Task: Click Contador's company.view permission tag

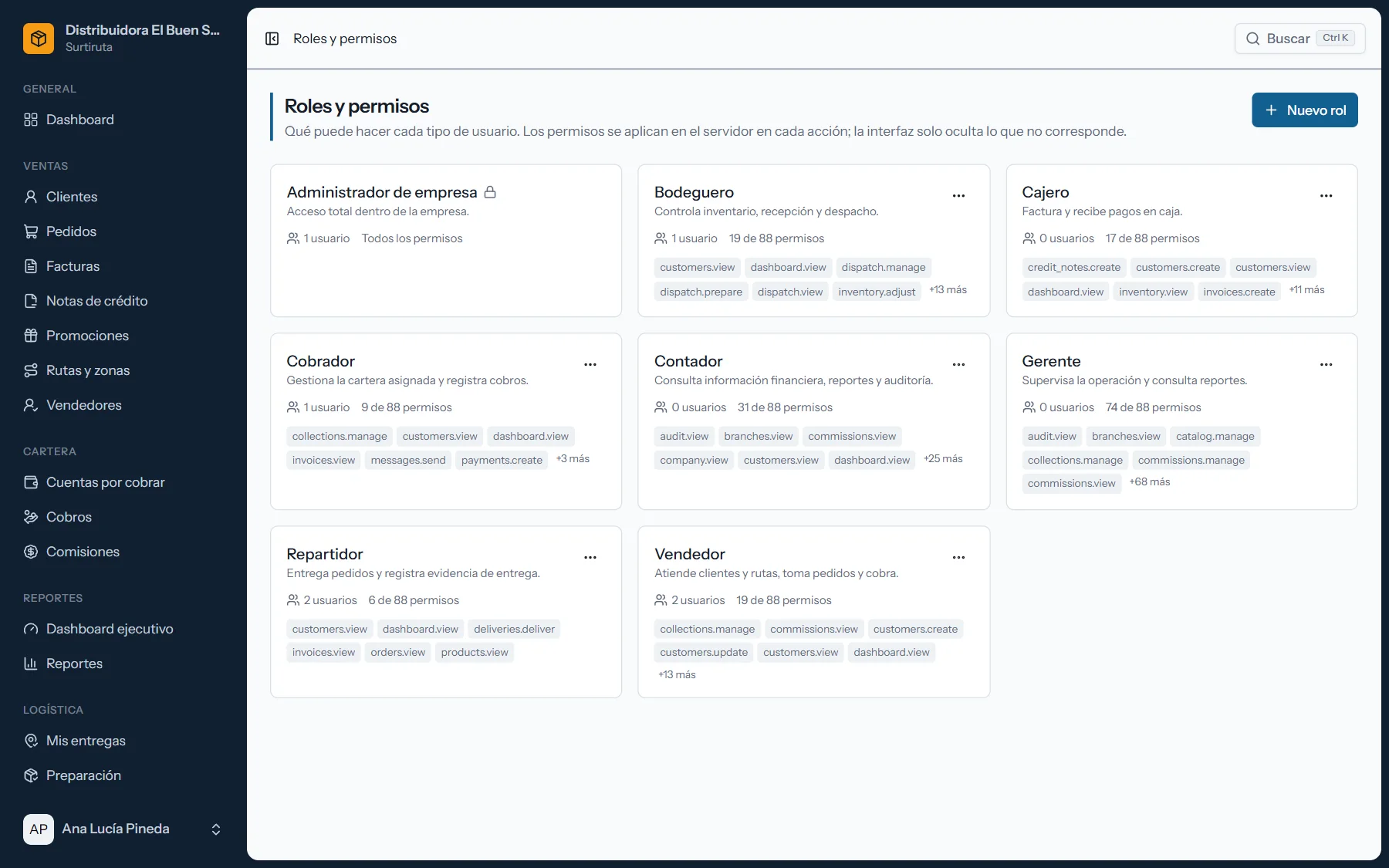Action: point(694,460)
